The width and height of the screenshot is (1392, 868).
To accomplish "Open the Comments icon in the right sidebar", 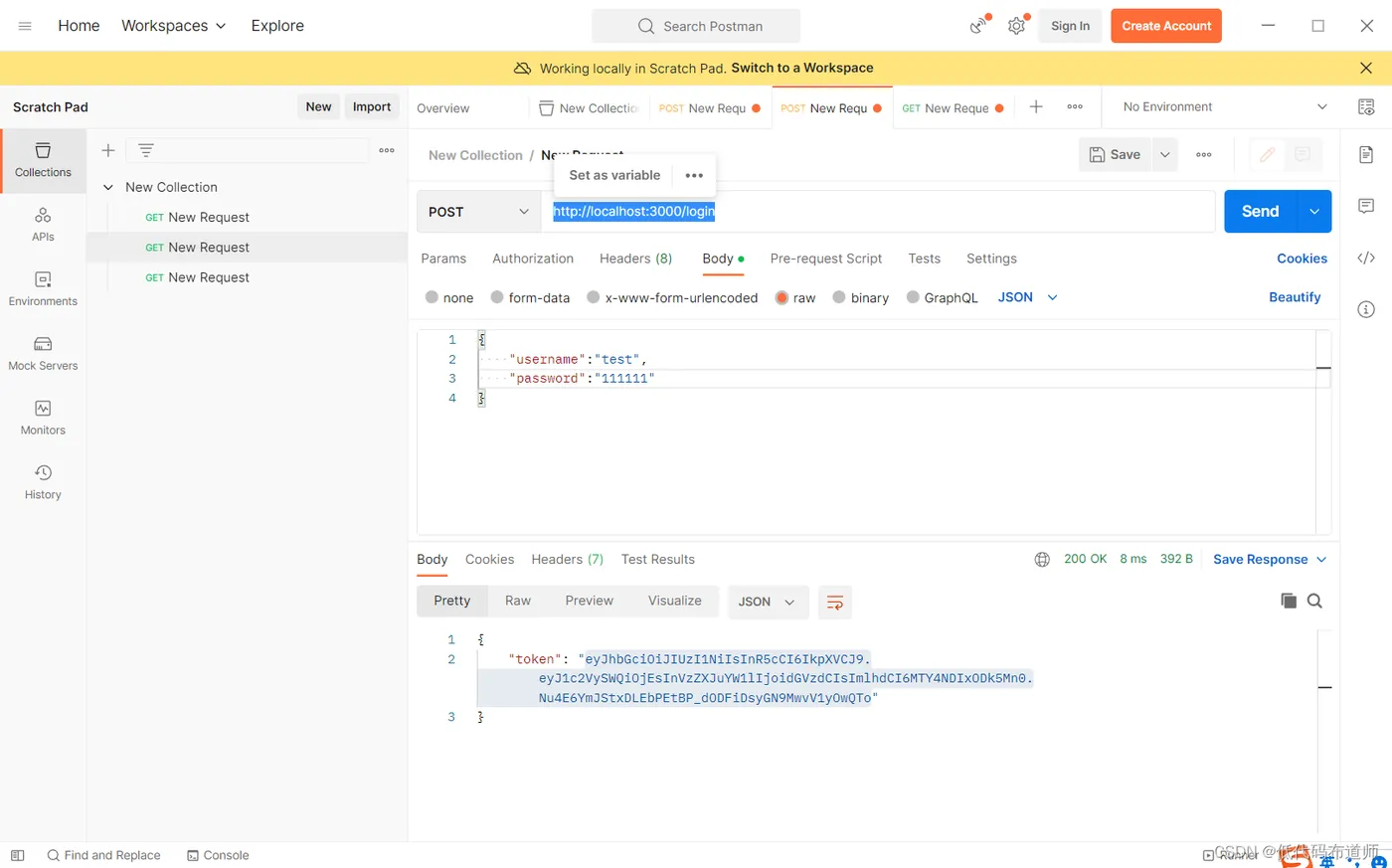I will click(1366, 206).
